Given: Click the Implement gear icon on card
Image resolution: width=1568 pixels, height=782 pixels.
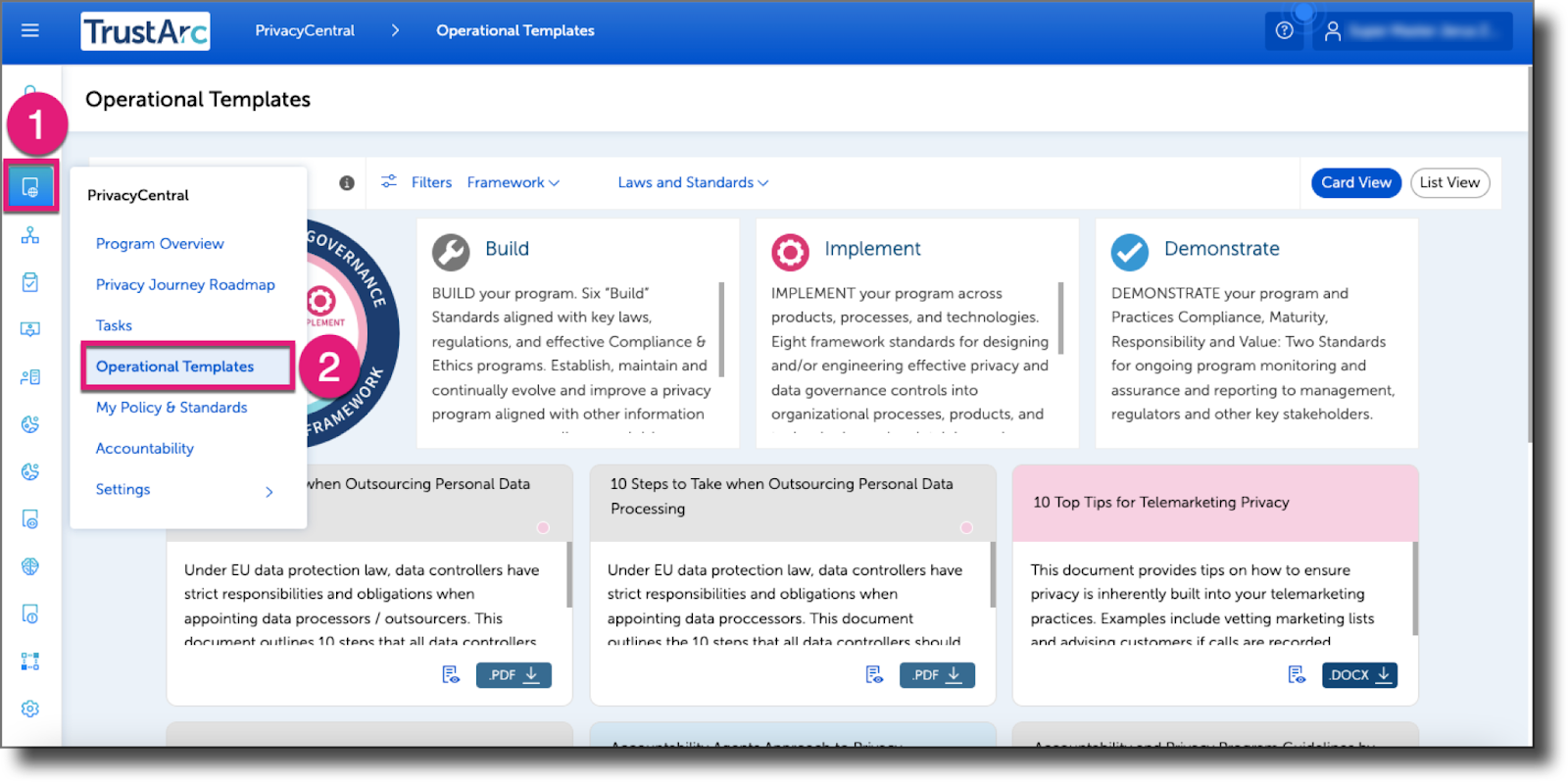Looking at the screenshot, I should click(790, 252).
